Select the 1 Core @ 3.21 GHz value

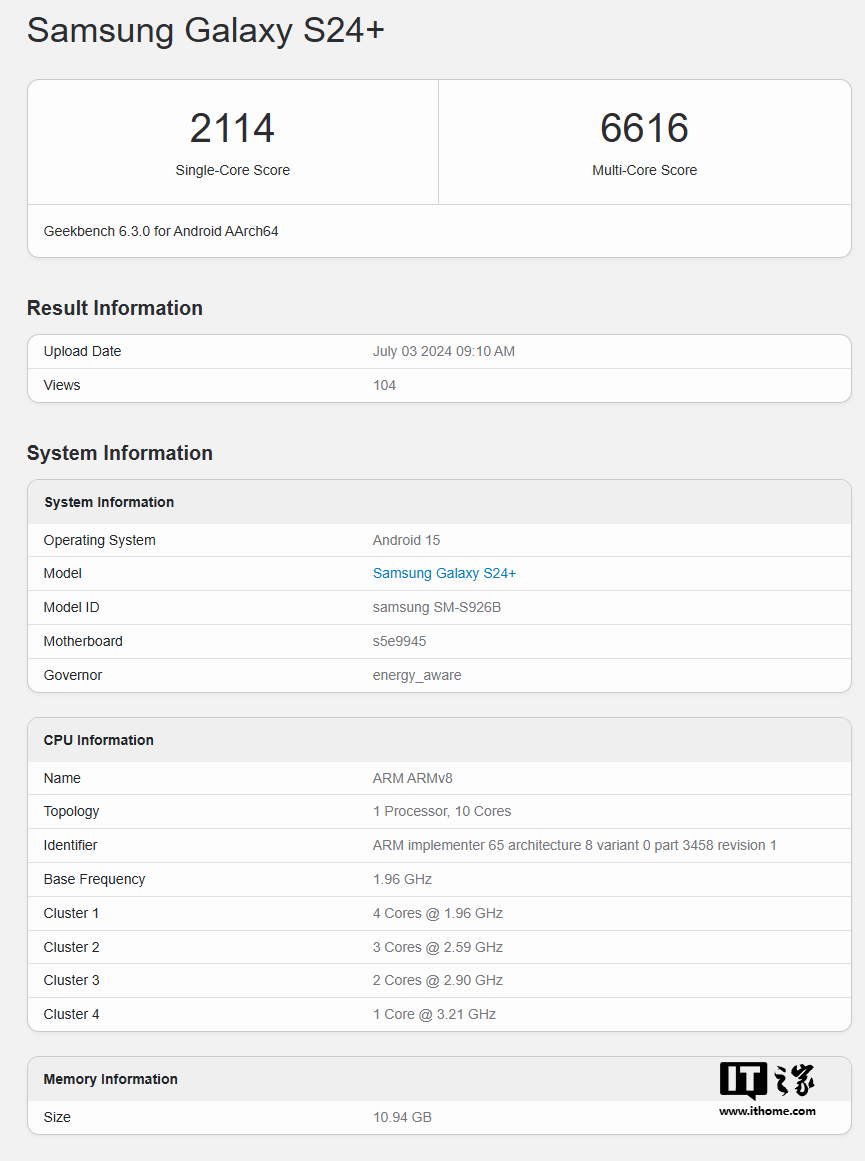pyautogui.click(x=434, y=1014)
